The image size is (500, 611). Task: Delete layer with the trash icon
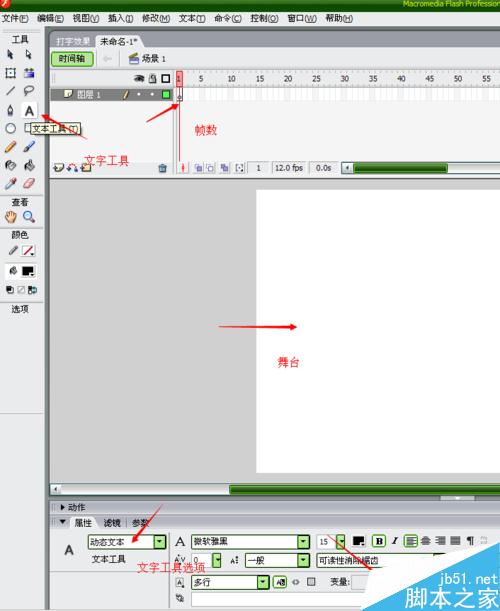(x=163, y=168)
